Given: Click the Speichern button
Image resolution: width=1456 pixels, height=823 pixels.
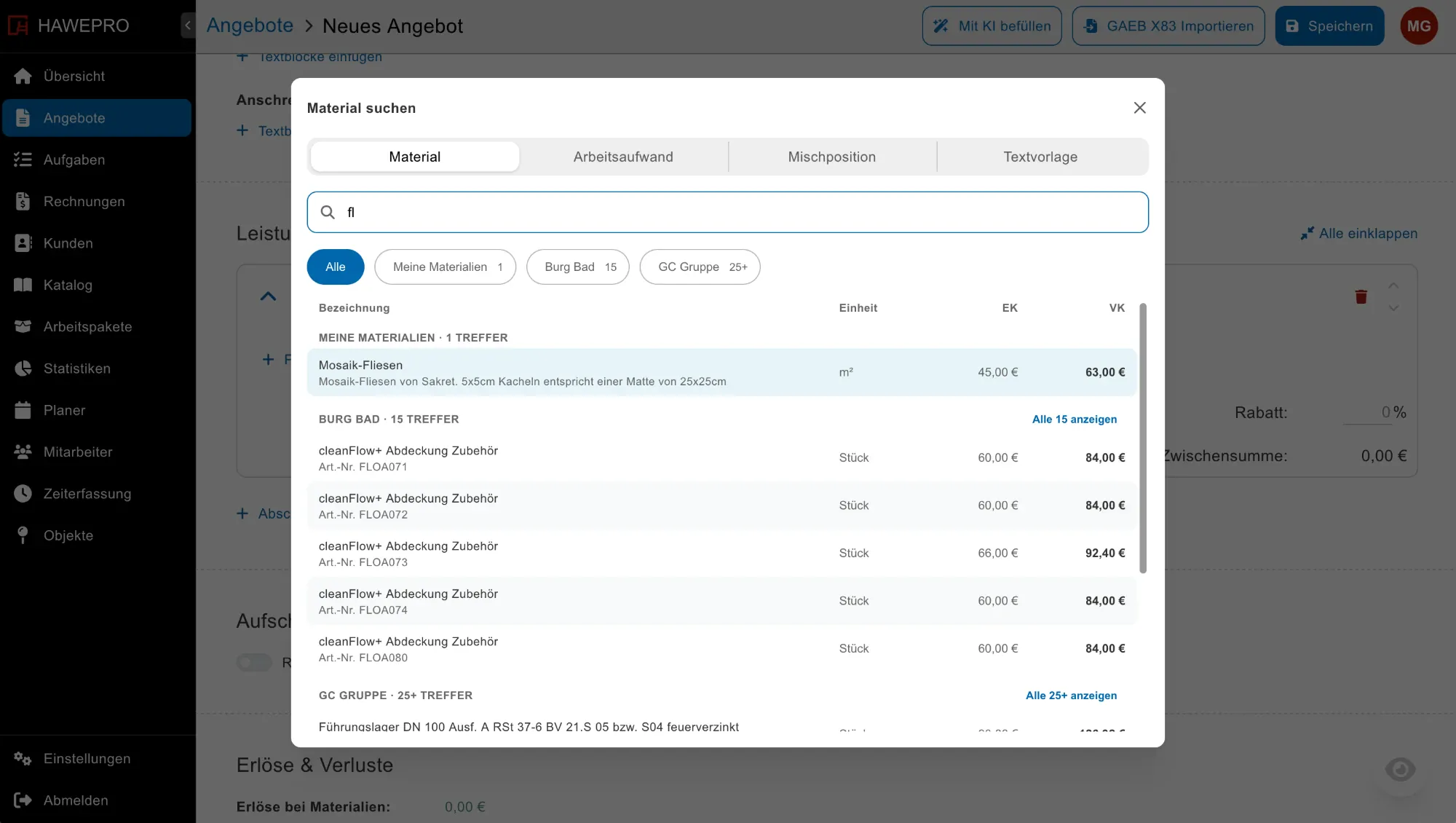Looking at the screenshot, I should pyautogui.click(x=1329, y=26).
